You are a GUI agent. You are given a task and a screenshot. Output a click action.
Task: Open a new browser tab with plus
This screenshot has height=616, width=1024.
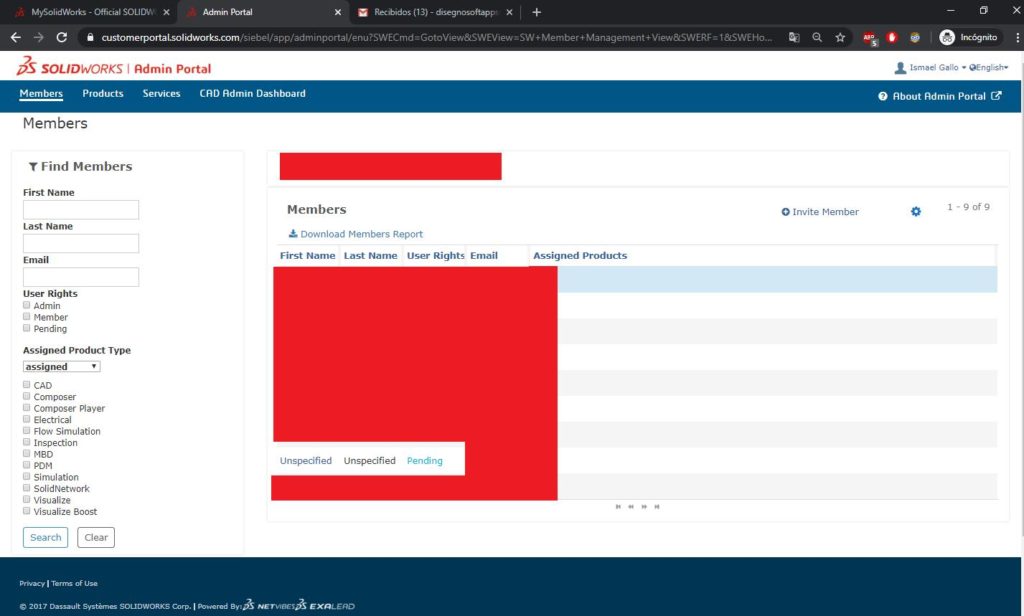click(536, 12)
